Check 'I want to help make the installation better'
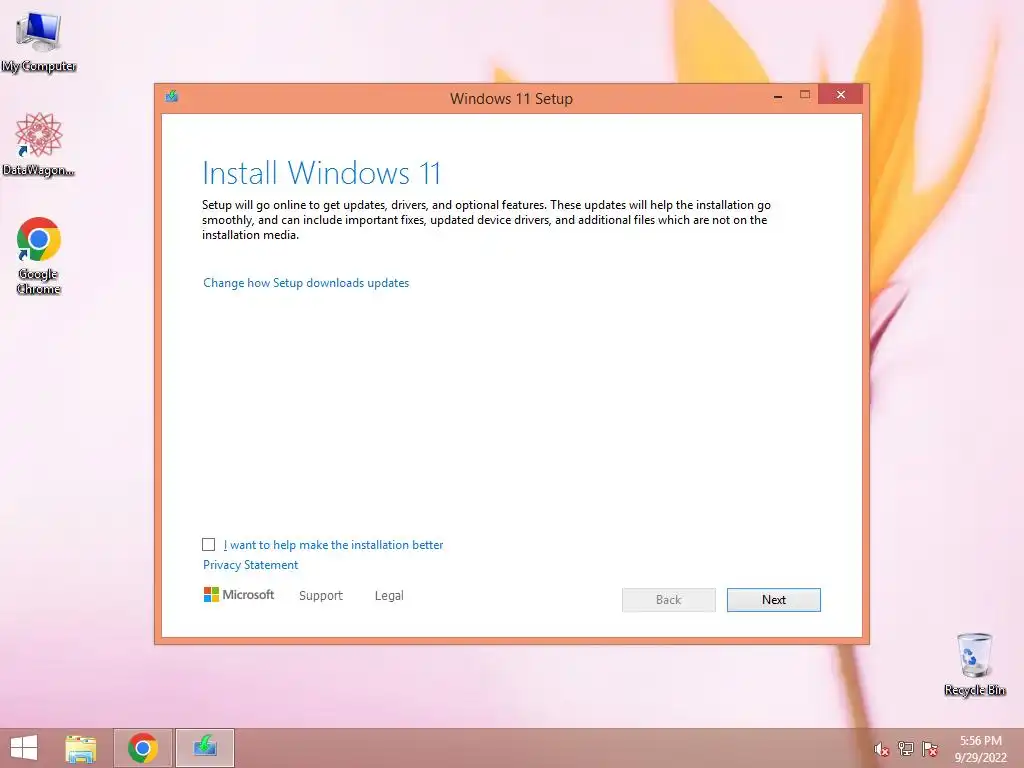This screenshot has height=768, width=1024. [x=208, y=545]
